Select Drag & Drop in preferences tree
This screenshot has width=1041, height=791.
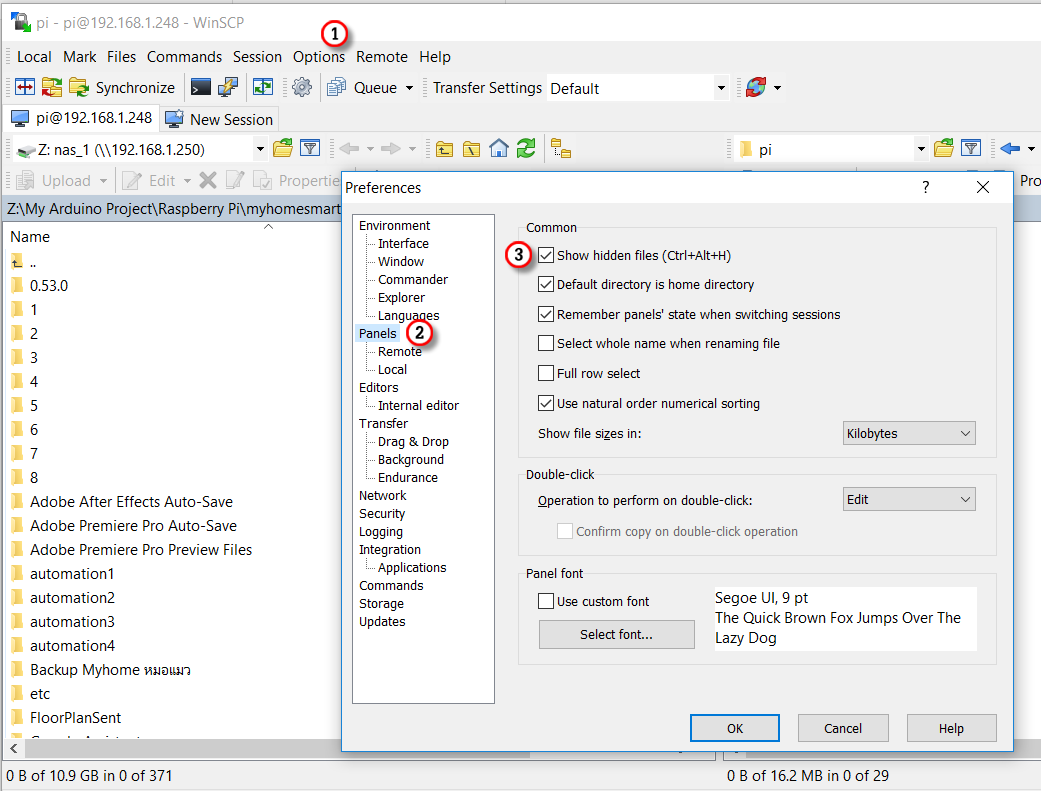pos(414,442)
